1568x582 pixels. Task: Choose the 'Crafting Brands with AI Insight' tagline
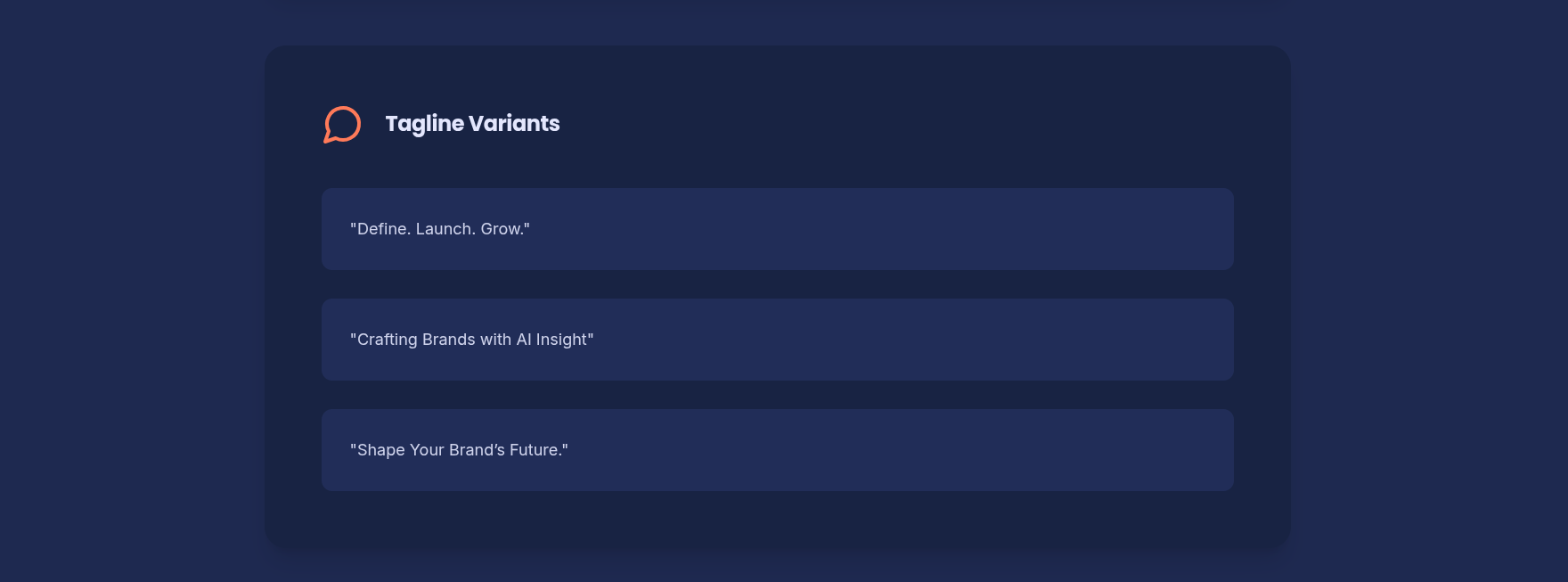coord(778,340)
